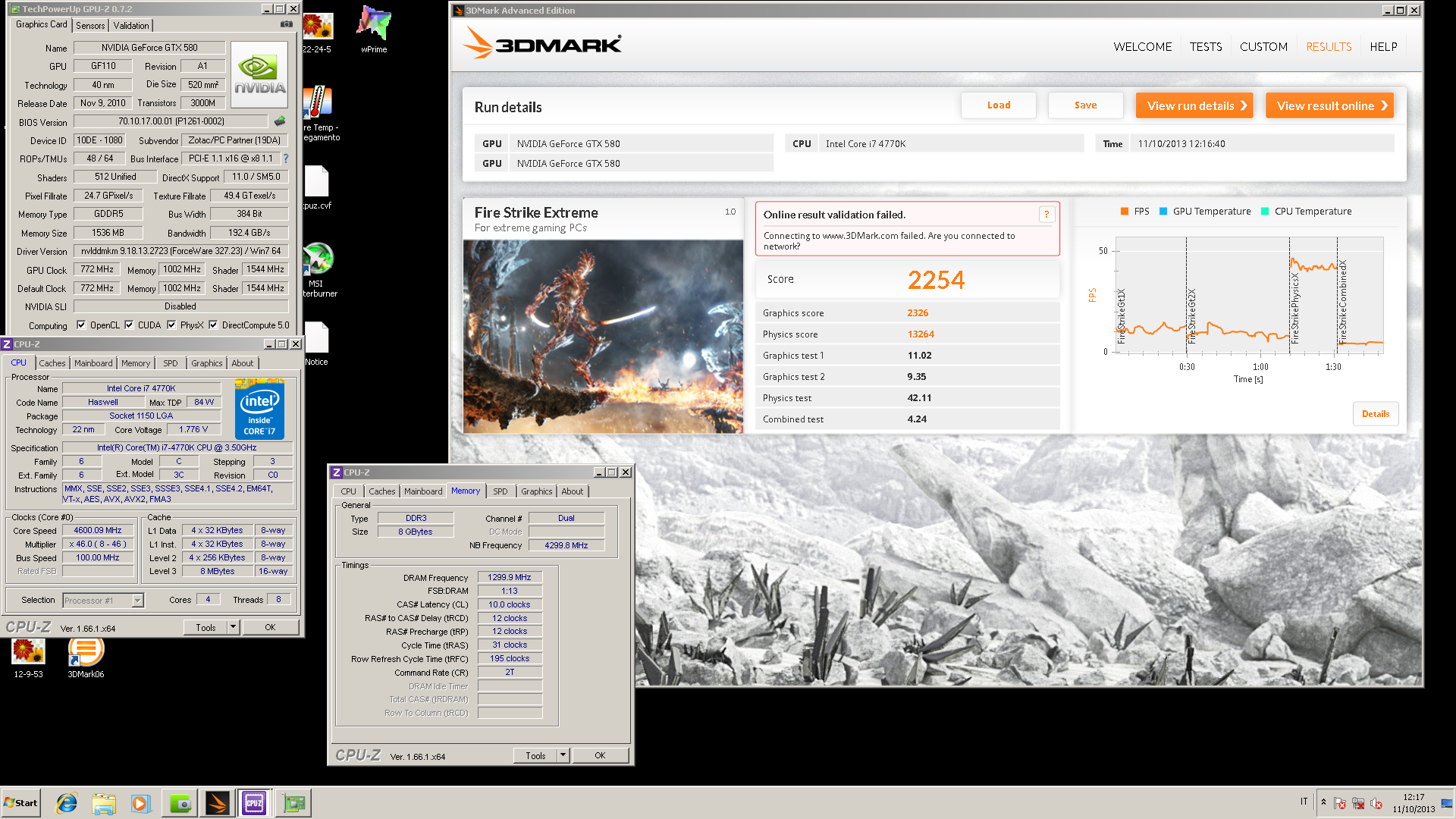The image size is (1456, 819).
Task: Open Windows Explorer from the taskbar
Action: [104, 803]
